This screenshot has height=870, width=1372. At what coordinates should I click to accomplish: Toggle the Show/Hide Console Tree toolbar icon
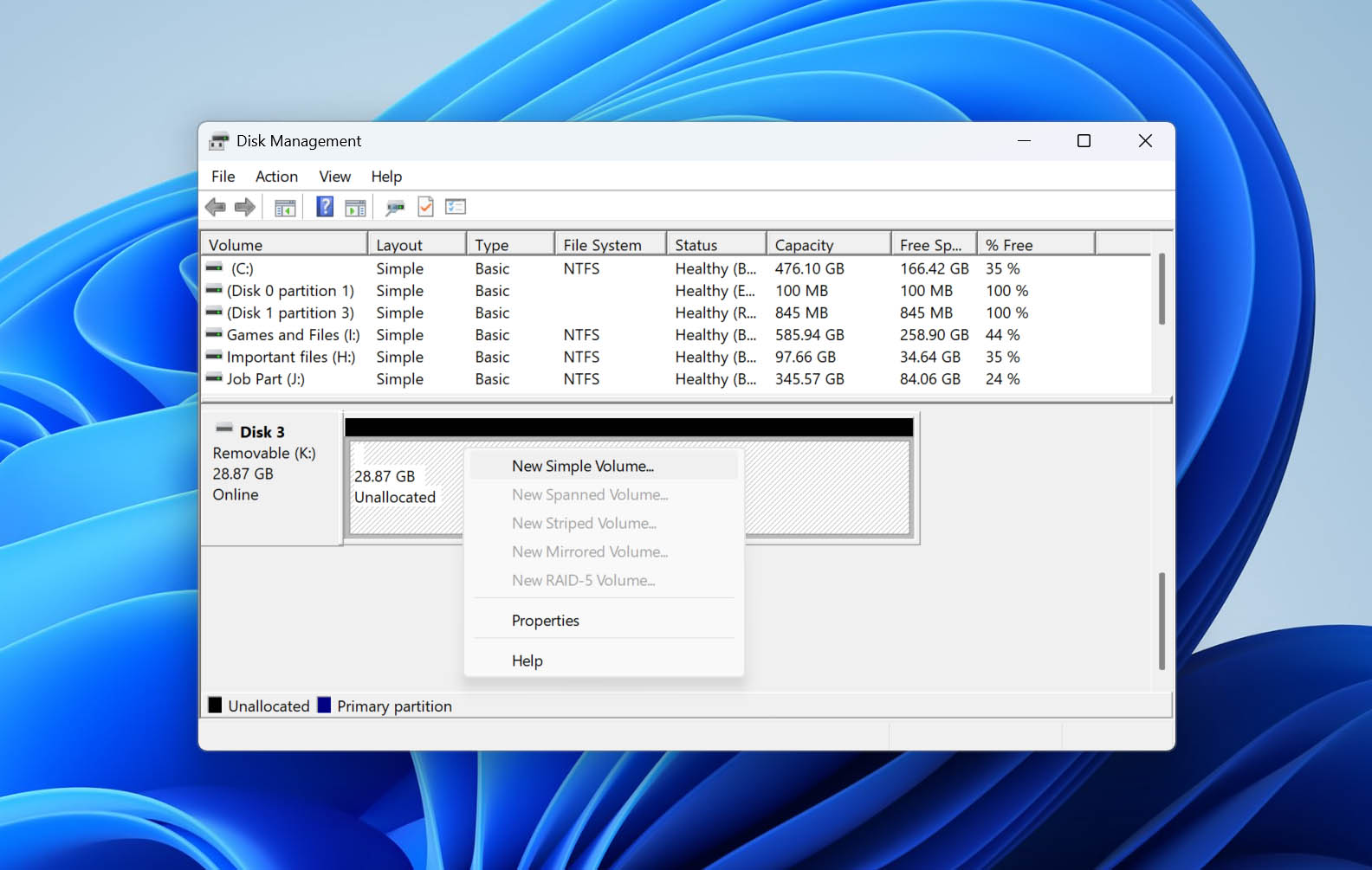click(x=285, y=208)
